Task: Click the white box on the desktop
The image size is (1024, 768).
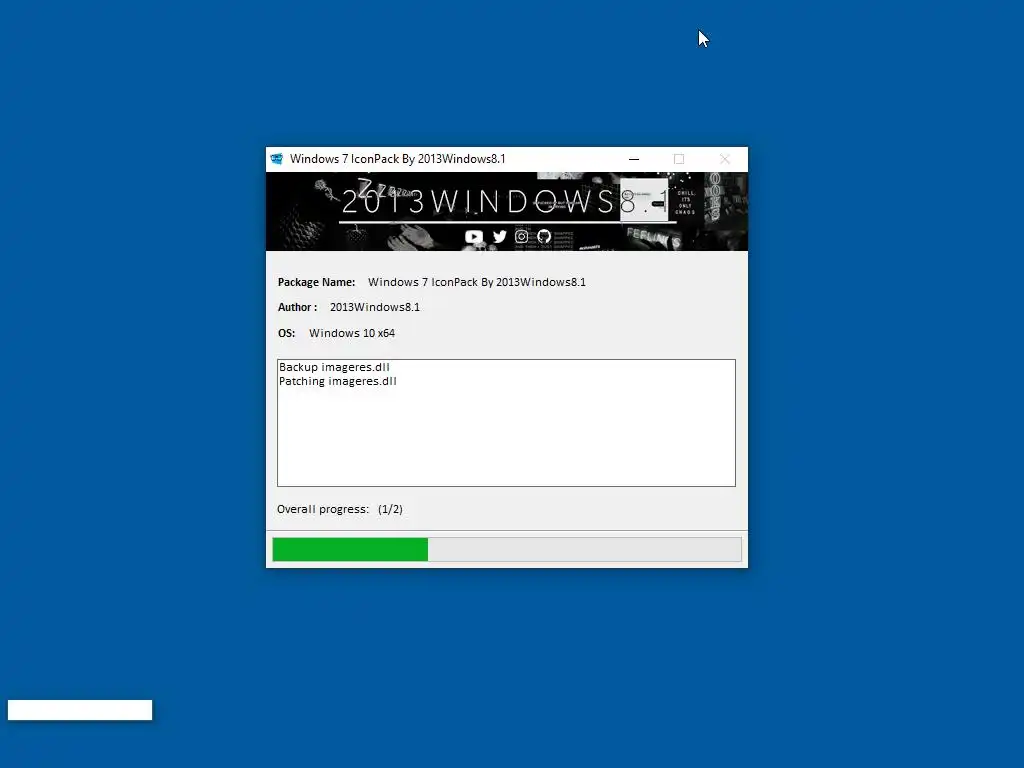Action: 80,710
